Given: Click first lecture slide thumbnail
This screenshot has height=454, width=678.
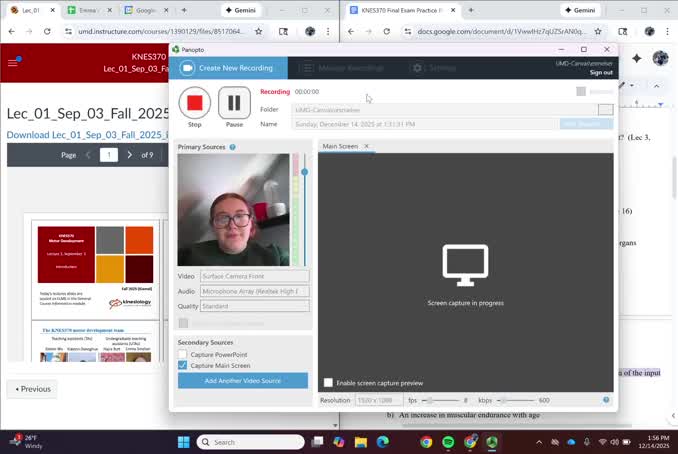Looking at the screenshot, I should coord(95,269).
